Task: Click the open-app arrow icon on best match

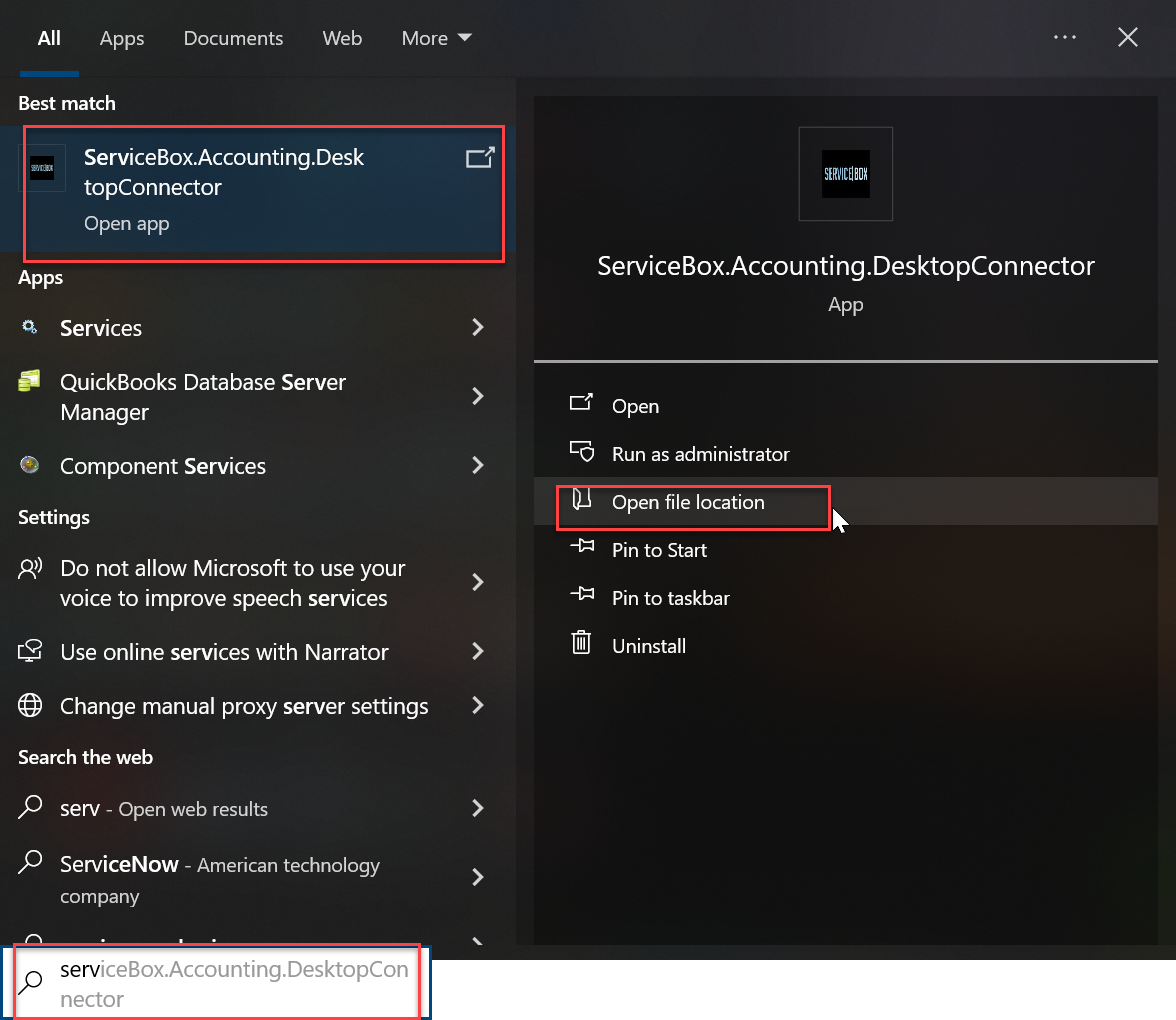Action: (480, 158)
